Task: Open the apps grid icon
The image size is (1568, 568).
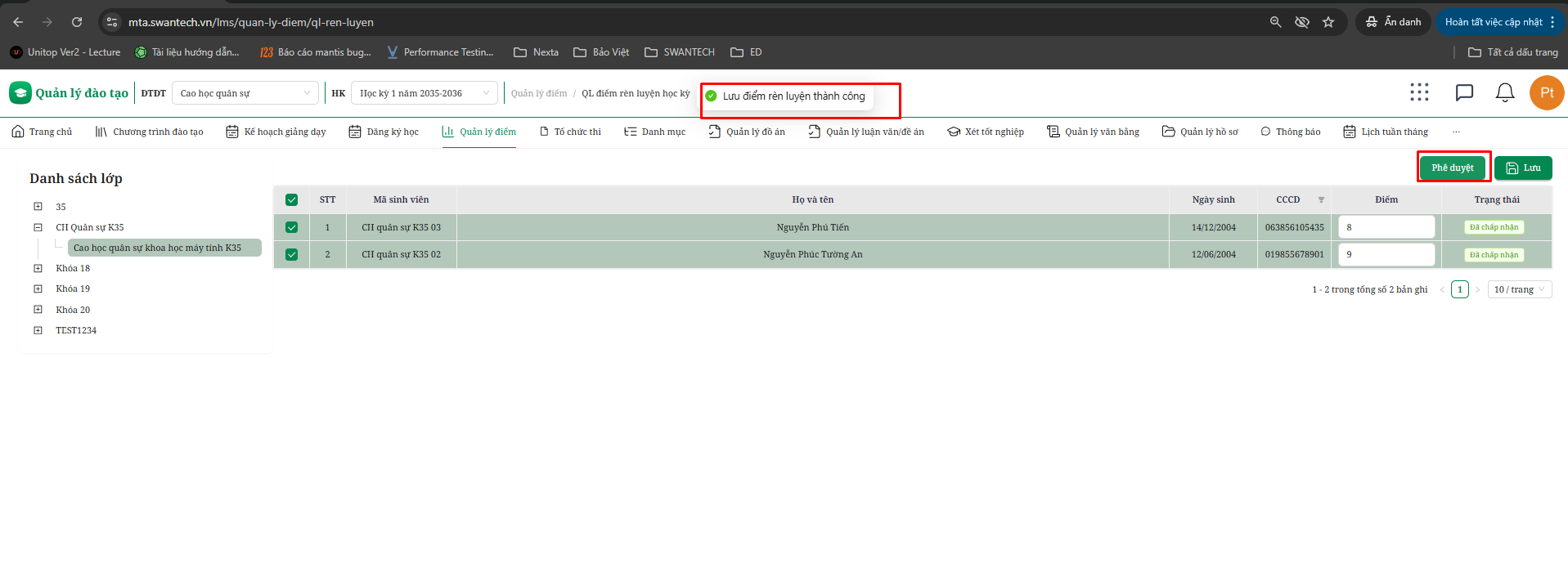Action: coord(1419,92)
